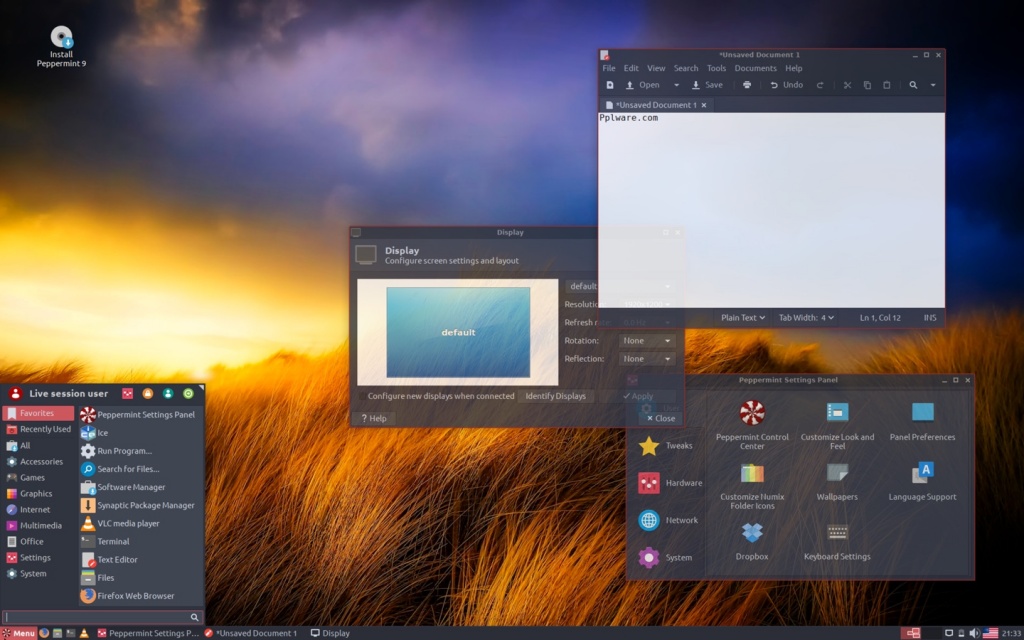
Task: Open the Wallpapers settings icon
Action: tap(836, 480)
